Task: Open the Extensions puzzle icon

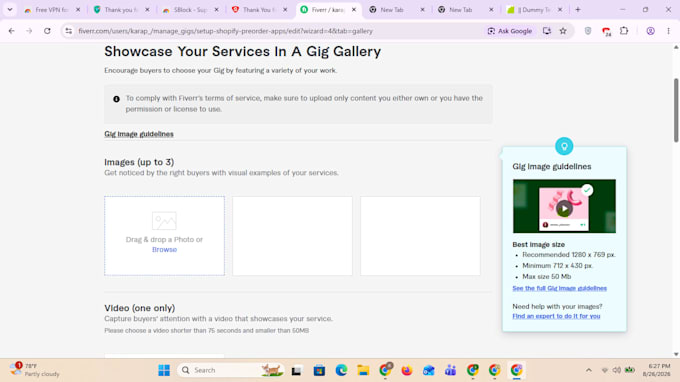Action: point(624,31)
